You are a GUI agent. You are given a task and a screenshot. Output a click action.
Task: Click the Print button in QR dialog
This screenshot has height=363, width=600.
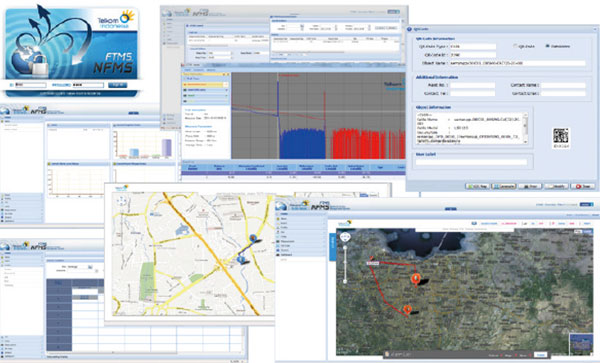tap(530, 186)
